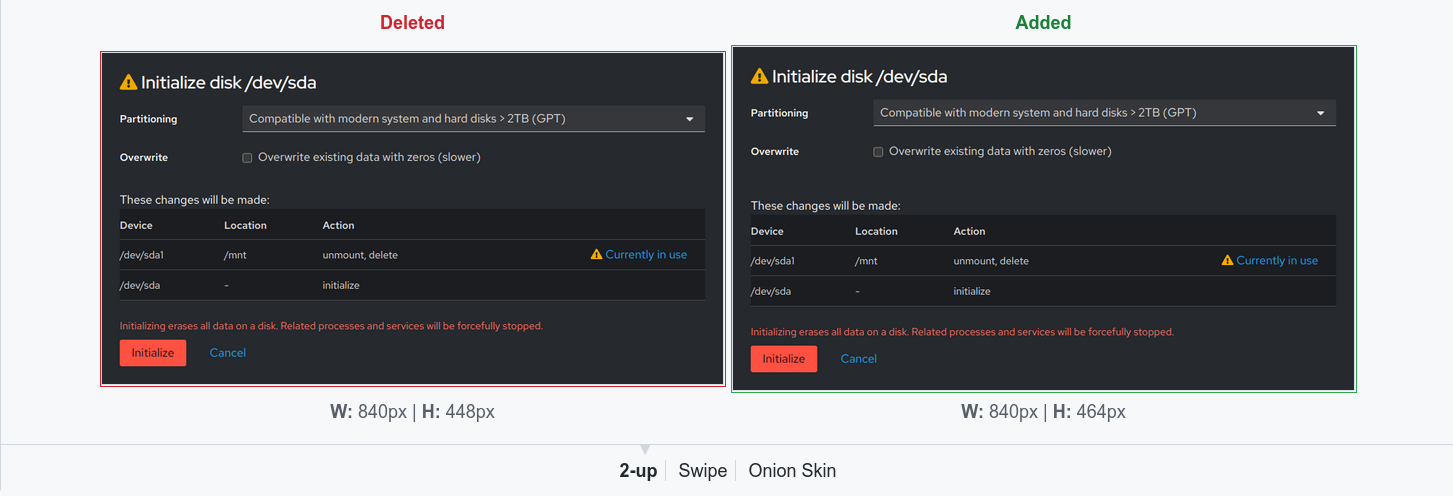Click warning icon in Added dialog title
1453x496 pixels.
759,76
